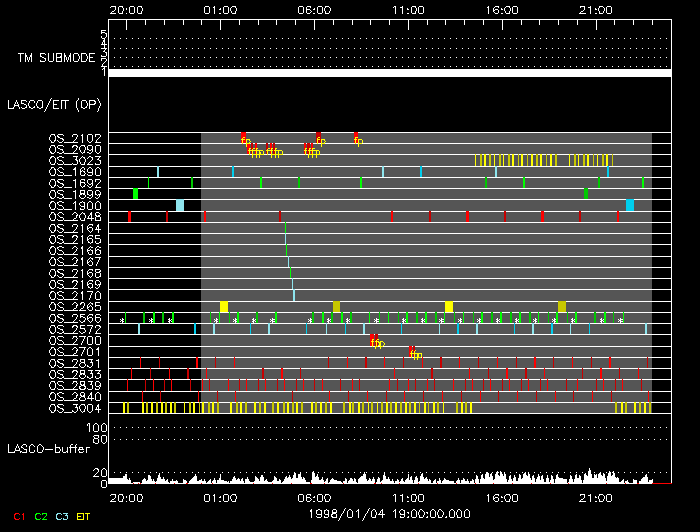Screen dimensions: 700x532
Task: Click the buffer axis value 80
Action: click(x=100, y=440)
